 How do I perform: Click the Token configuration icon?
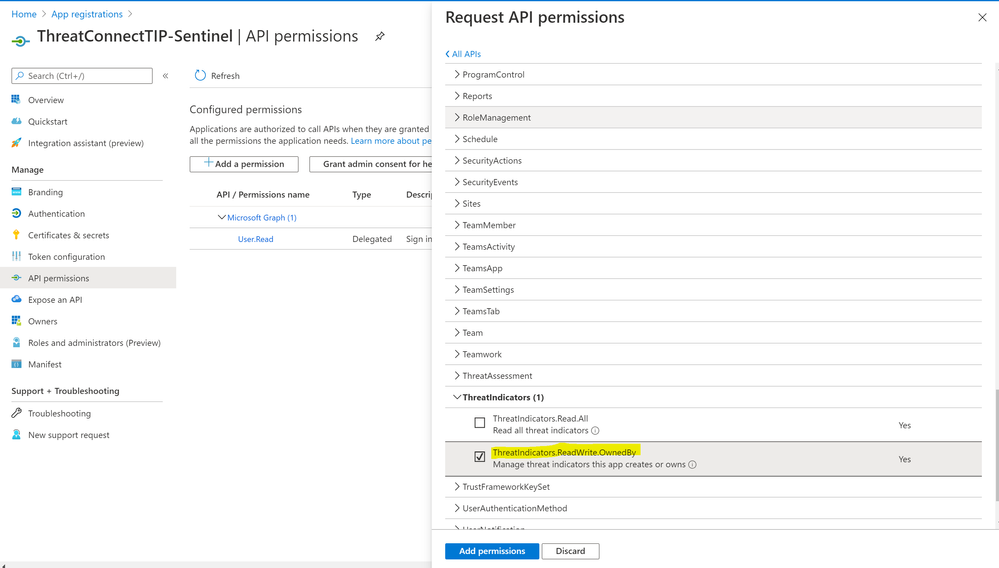[16, 256]
